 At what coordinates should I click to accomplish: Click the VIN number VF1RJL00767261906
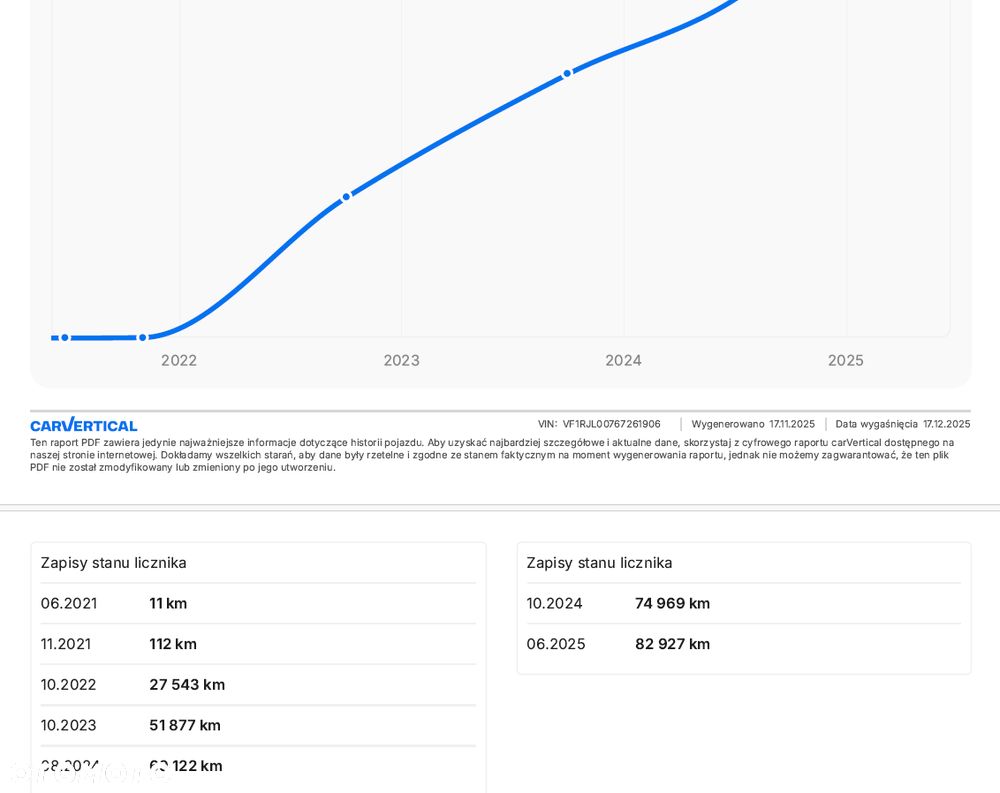pyautogui.click(x=611, y=424)
